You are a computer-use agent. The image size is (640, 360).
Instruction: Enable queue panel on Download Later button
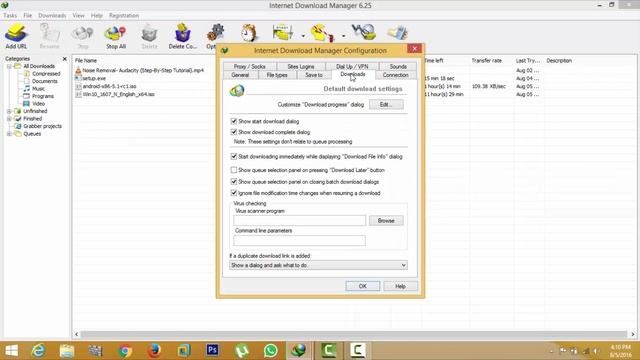234,170
